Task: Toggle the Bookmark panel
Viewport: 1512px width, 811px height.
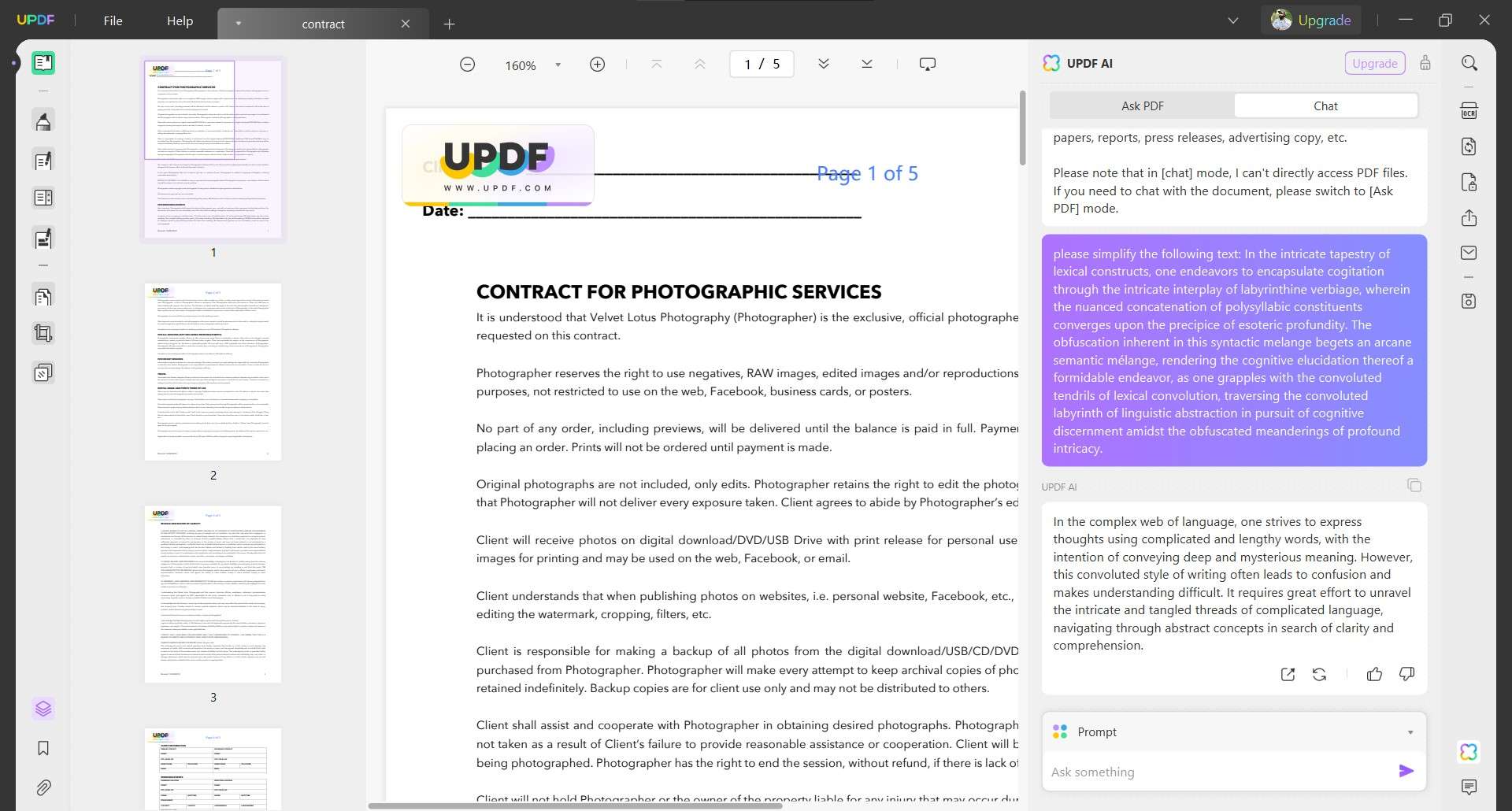Action: [x=43, y=748]
